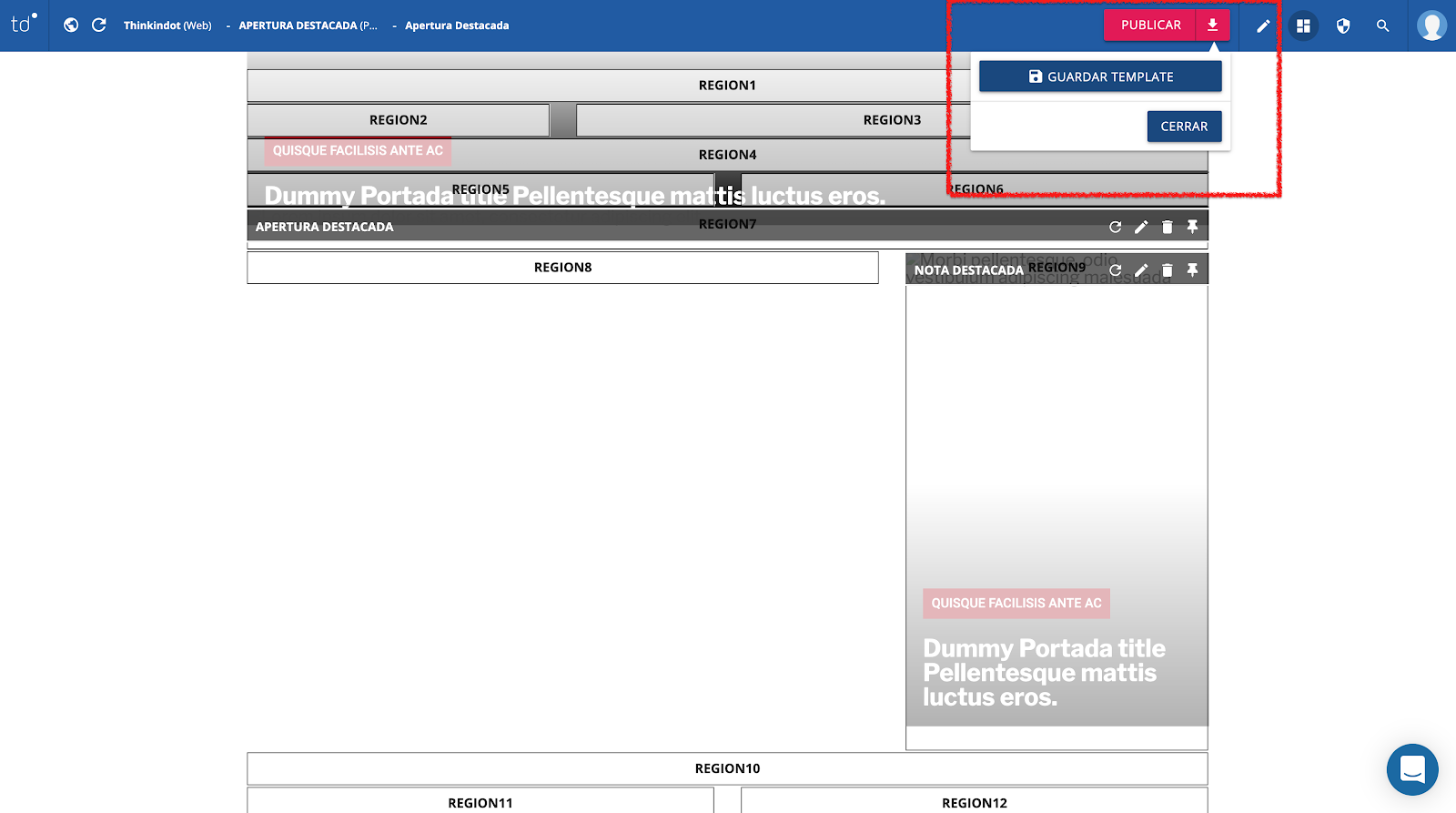Edit the Nota Destacada module

coord(1141,270)
